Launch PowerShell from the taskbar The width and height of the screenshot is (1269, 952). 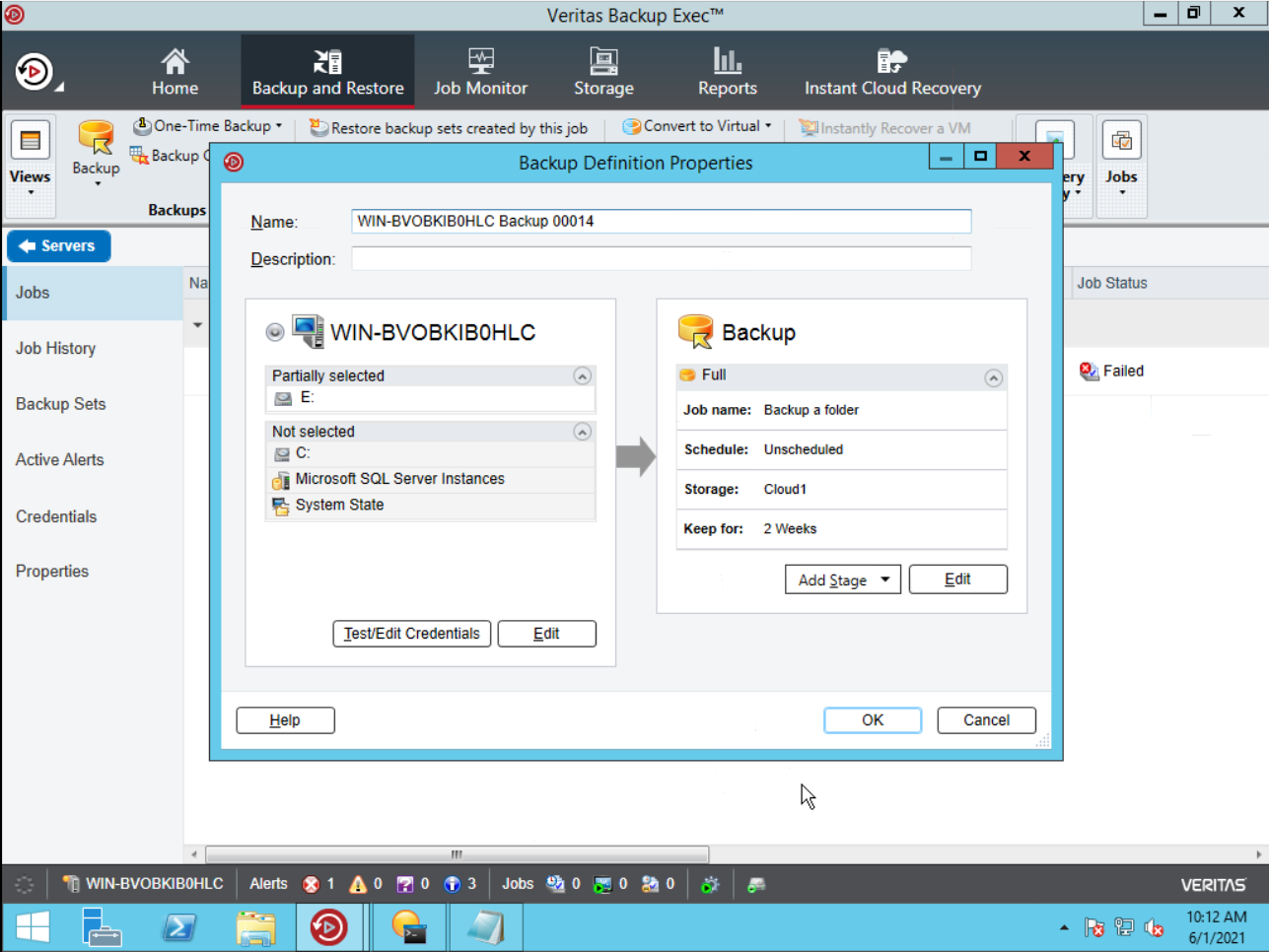click(179, 927)
